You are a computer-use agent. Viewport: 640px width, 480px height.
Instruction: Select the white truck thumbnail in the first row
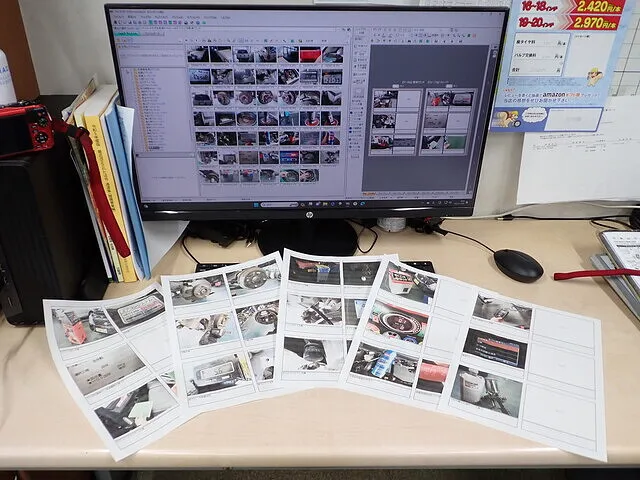click(243, 54)
